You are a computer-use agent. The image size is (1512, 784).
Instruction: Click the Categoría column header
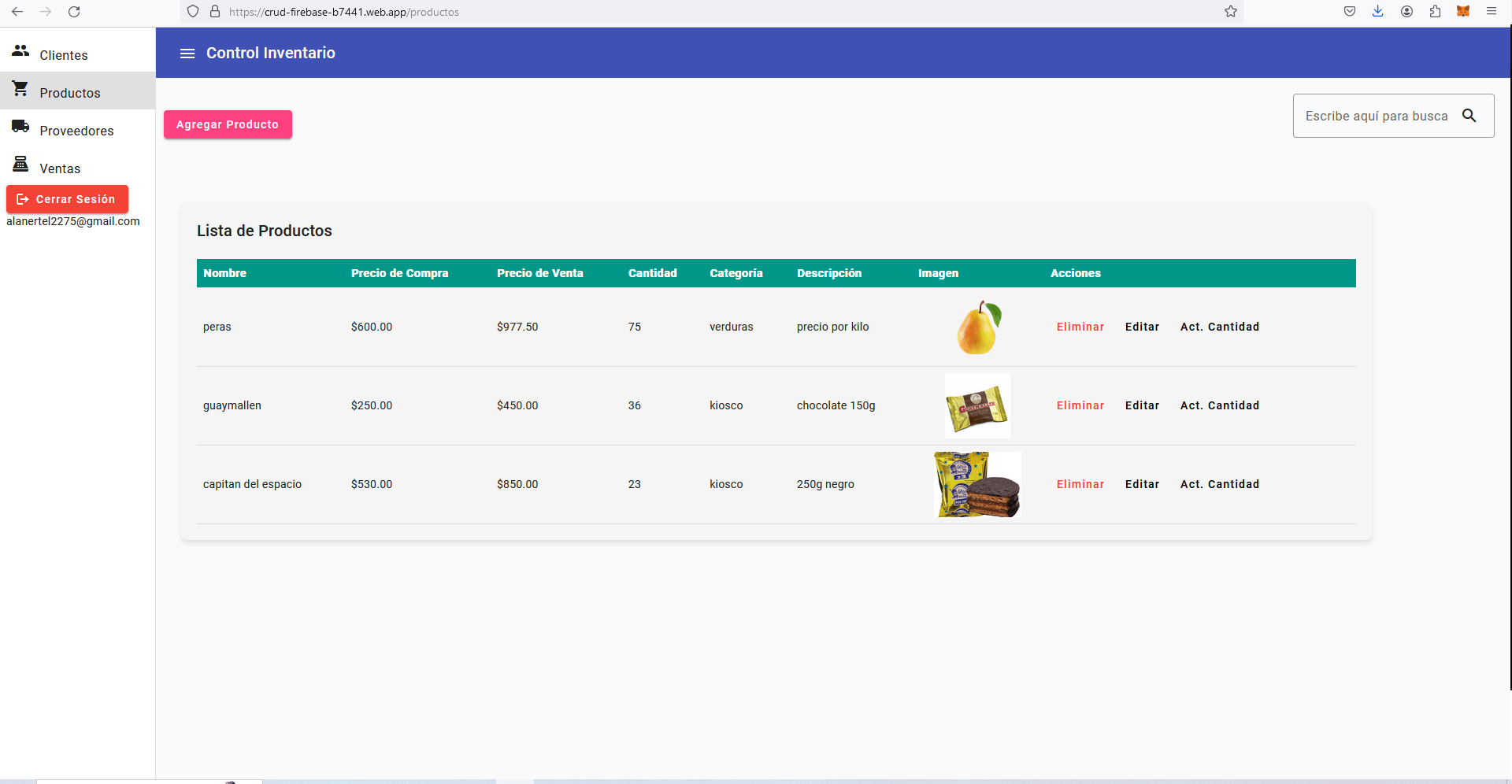coord(736,273)
